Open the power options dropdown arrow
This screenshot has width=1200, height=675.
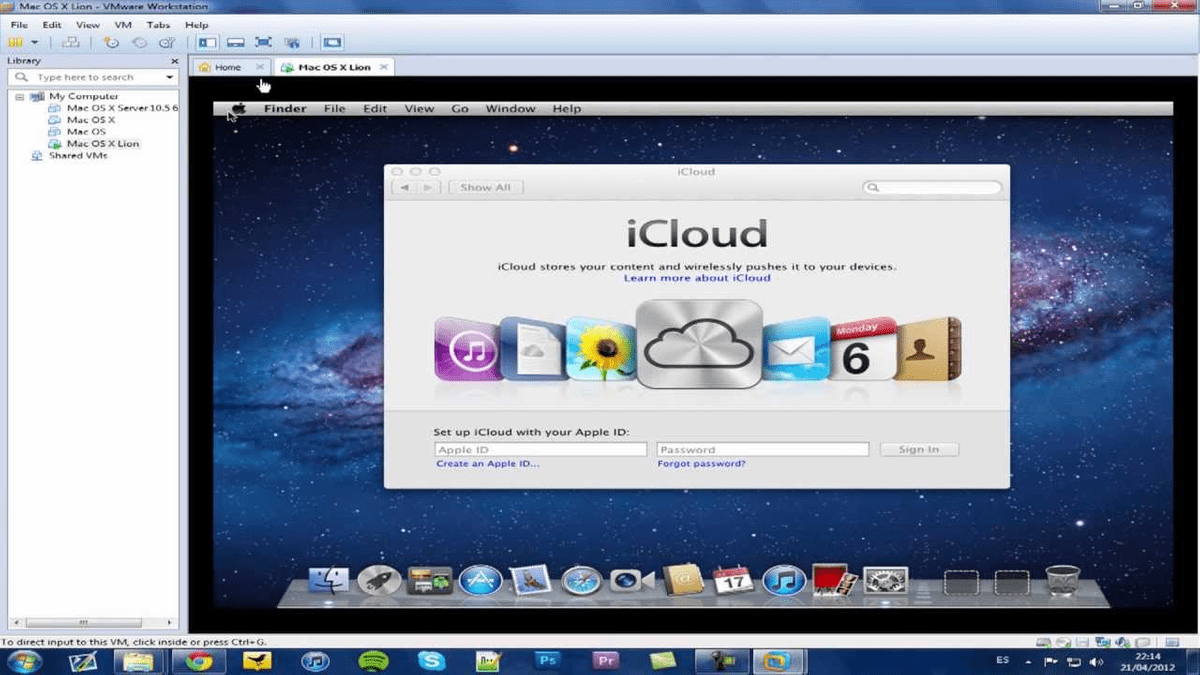coord(35,42)
